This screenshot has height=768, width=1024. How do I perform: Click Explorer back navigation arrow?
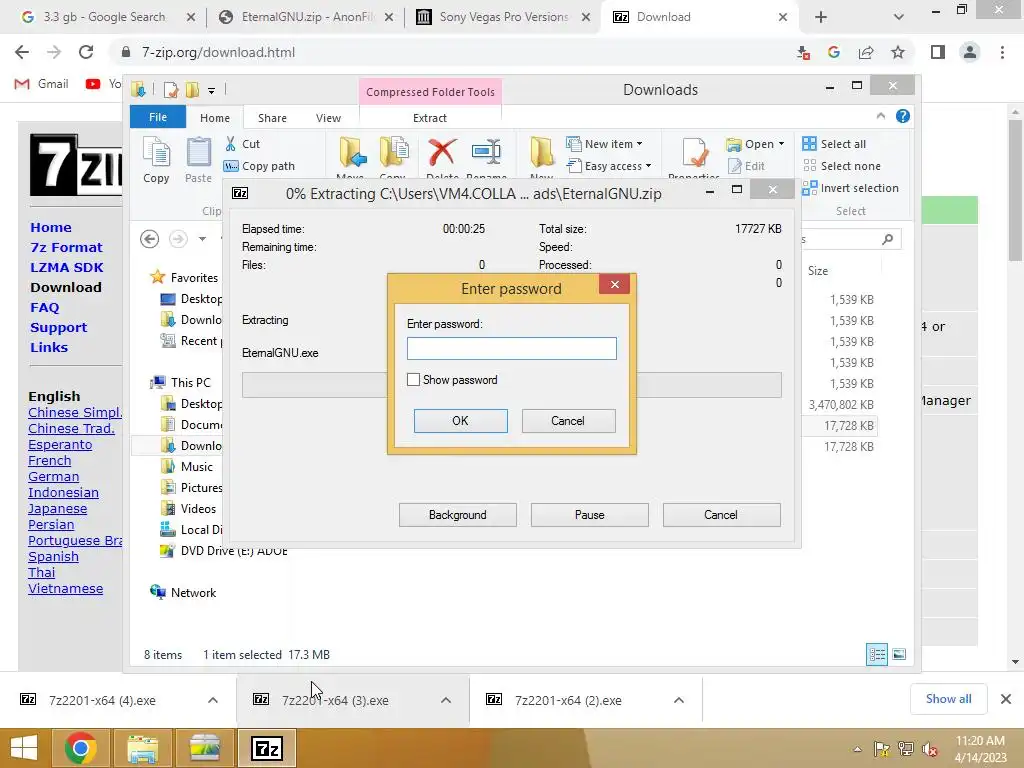pos(150,239)
